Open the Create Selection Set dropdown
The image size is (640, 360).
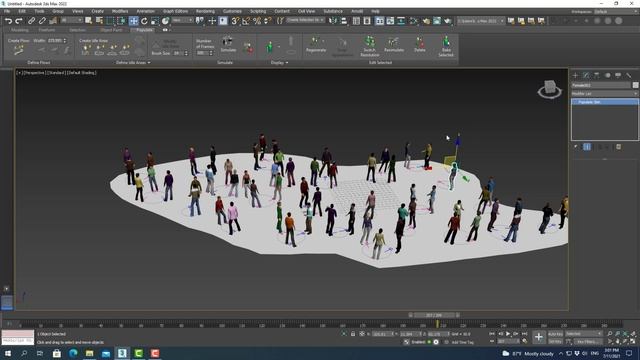click(x=305, y=20)
